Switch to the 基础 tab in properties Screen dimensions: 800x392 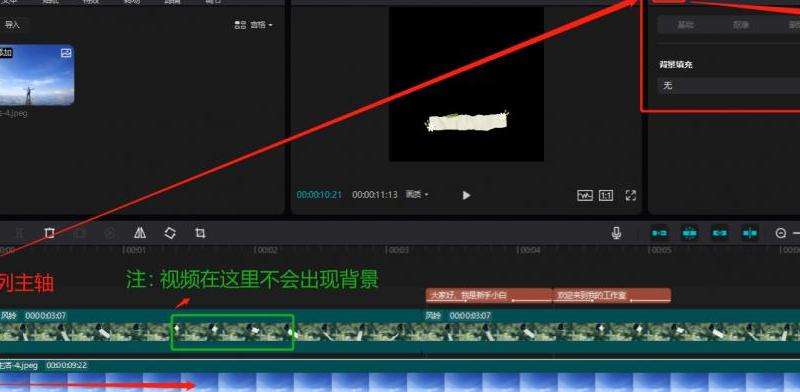click(685, 25)
